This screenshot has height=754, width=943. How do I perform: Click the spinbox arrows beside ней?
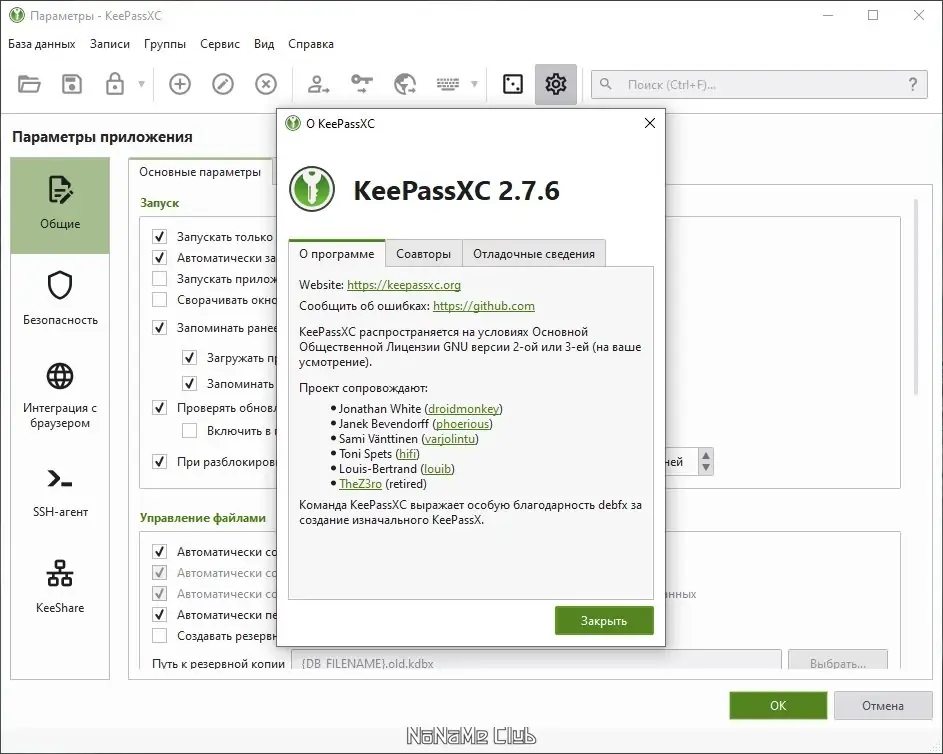[706, 462]
